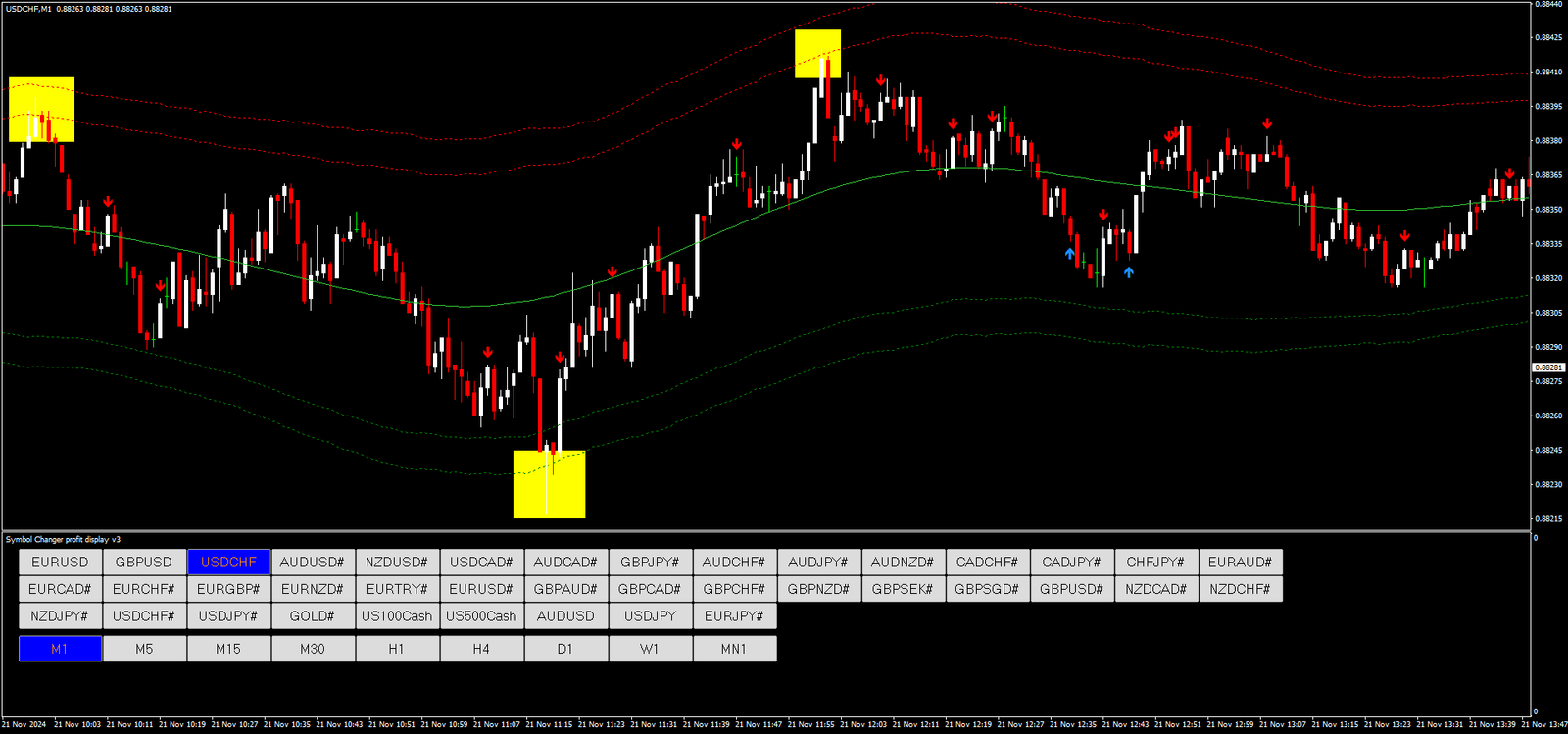Viewport: 1568px width, 734px height.
Task: Toggle the active M1 timeframe button
Action: 60,649
